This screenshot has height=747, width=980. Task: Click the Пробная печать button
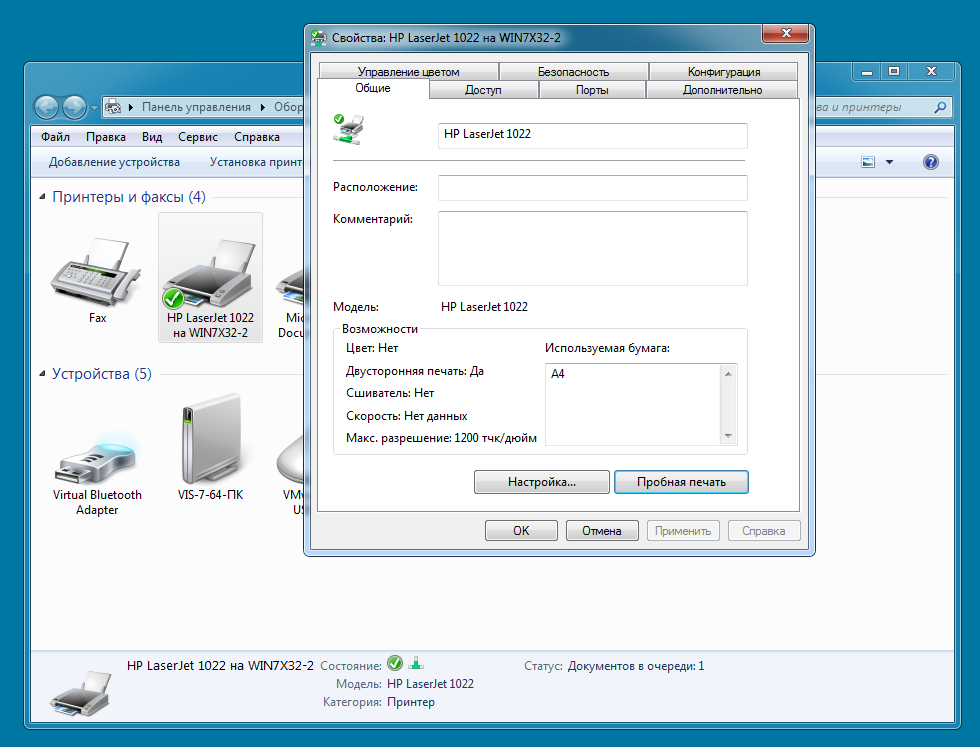click(681, 482)
